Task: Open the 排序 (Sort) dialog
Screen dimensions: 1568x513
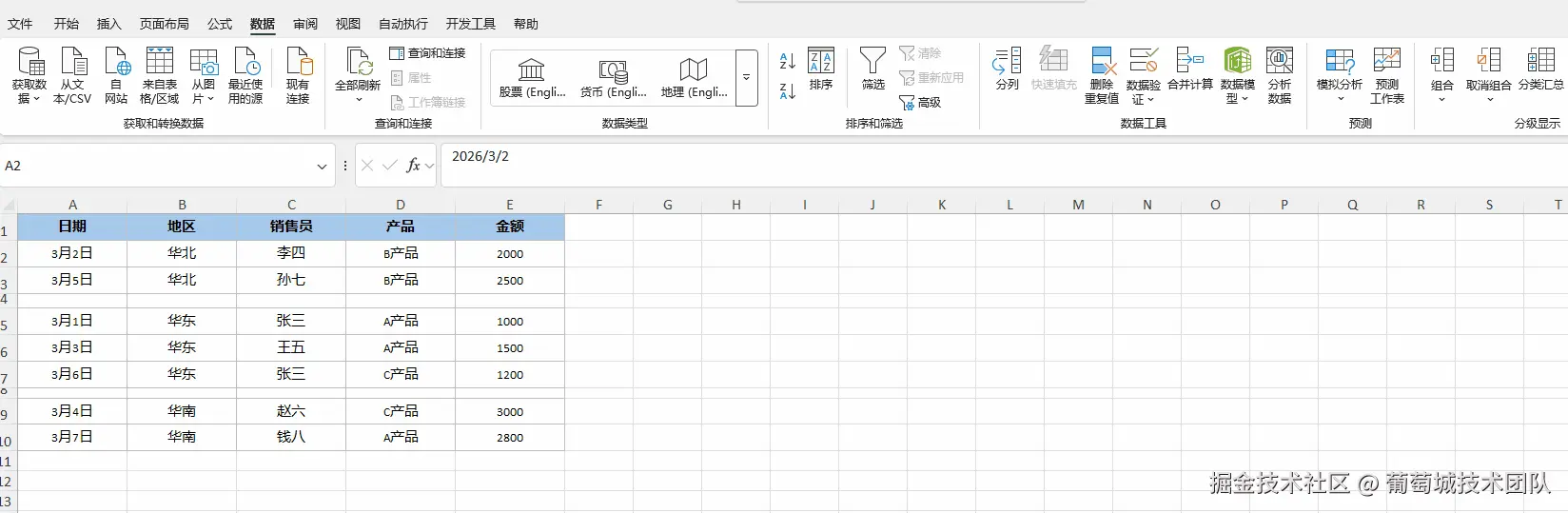Action: 821,69
